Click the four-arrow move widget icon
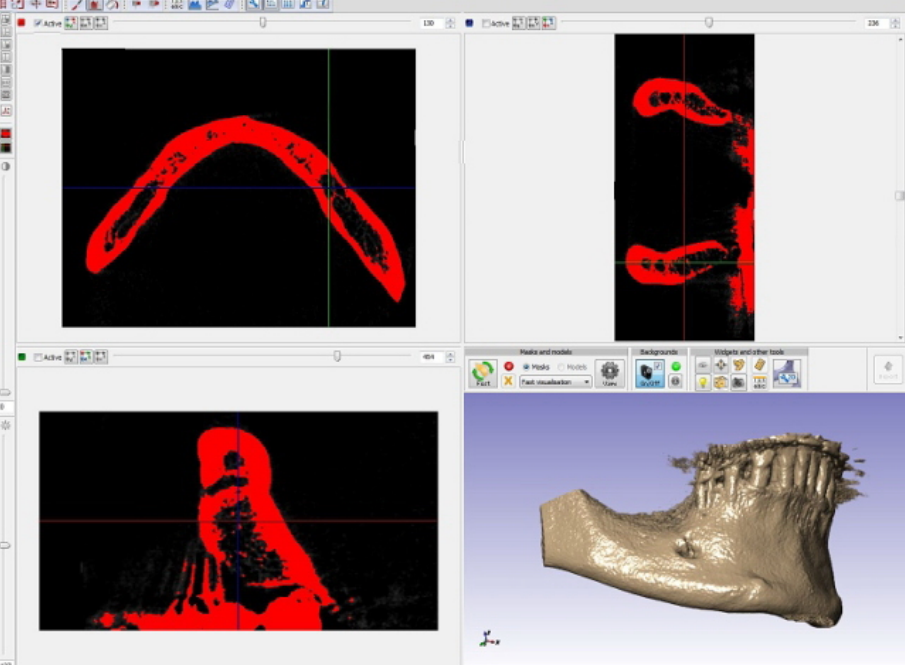The height and width of the screenshot is (665, 905). (x=721, y=365)
